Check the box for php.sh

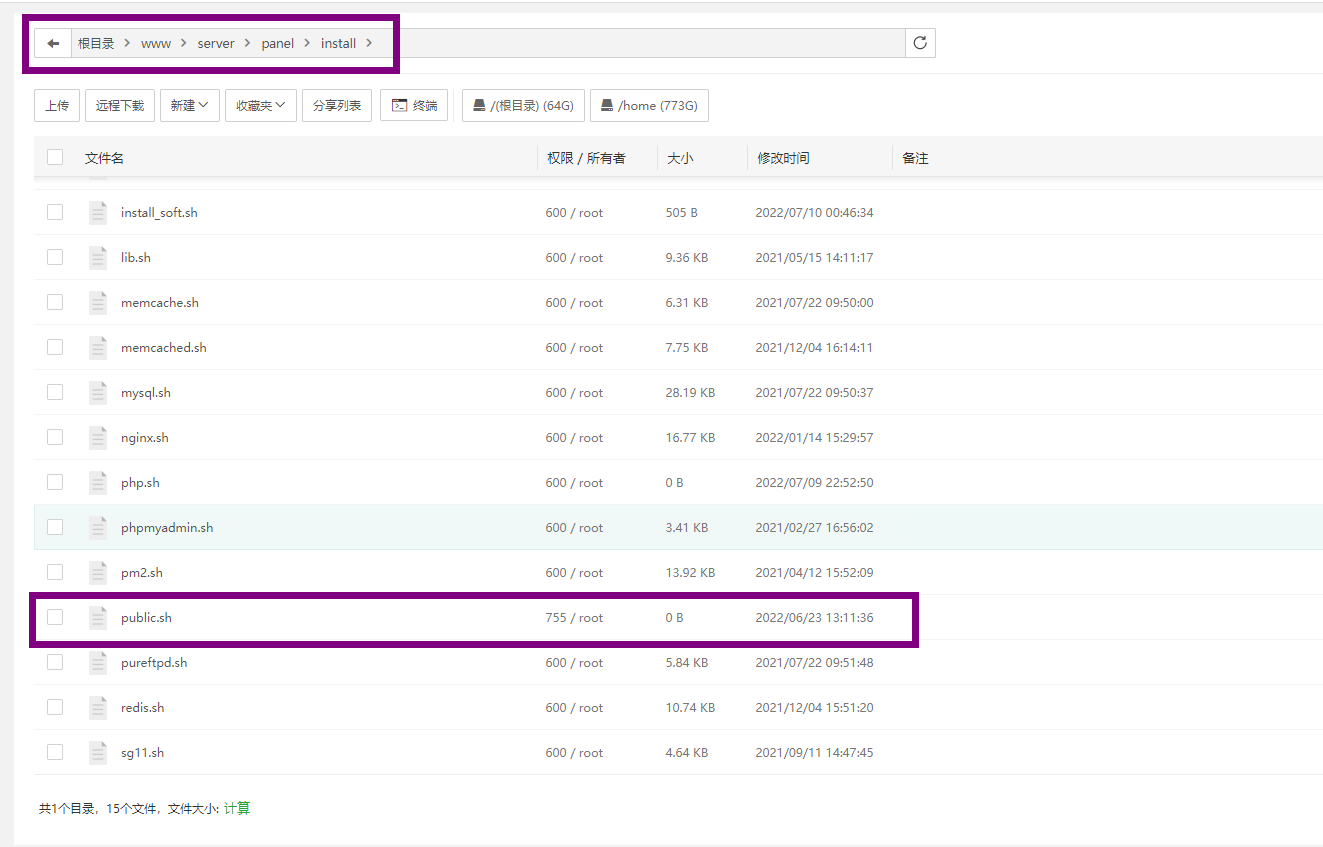(55, 482)
